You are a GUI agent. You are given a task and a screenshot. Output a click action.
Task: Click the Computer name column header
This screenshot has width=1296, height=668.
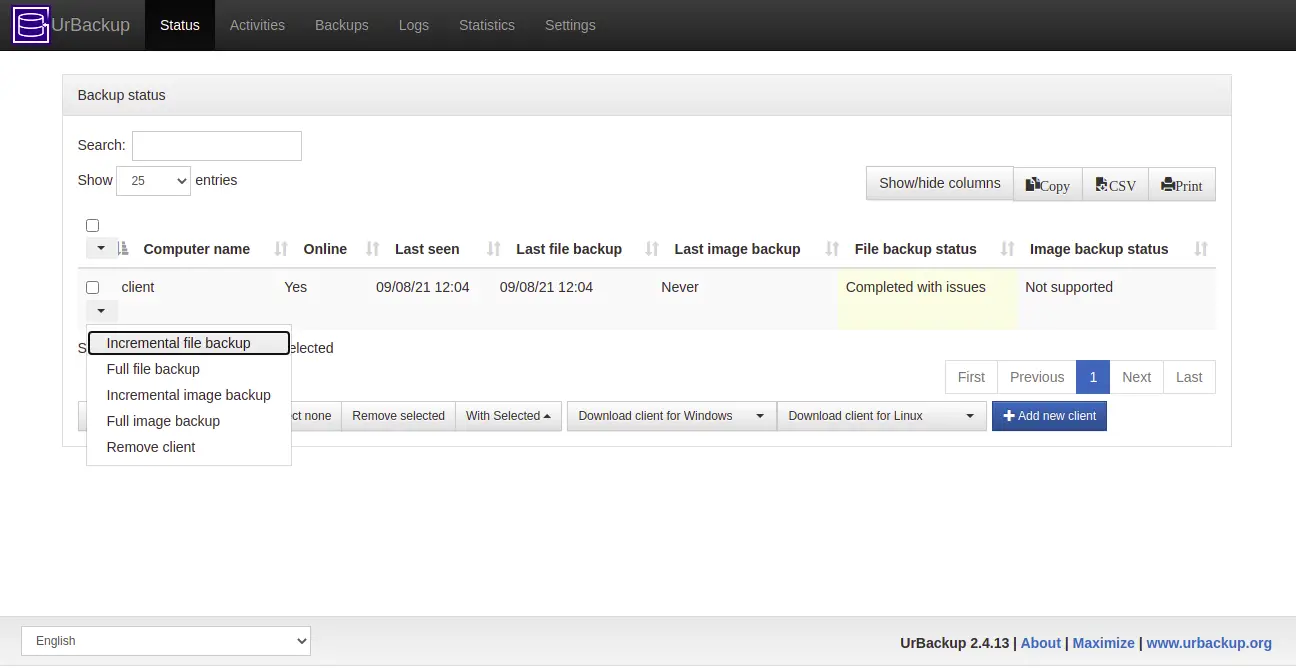click(197, 249)
